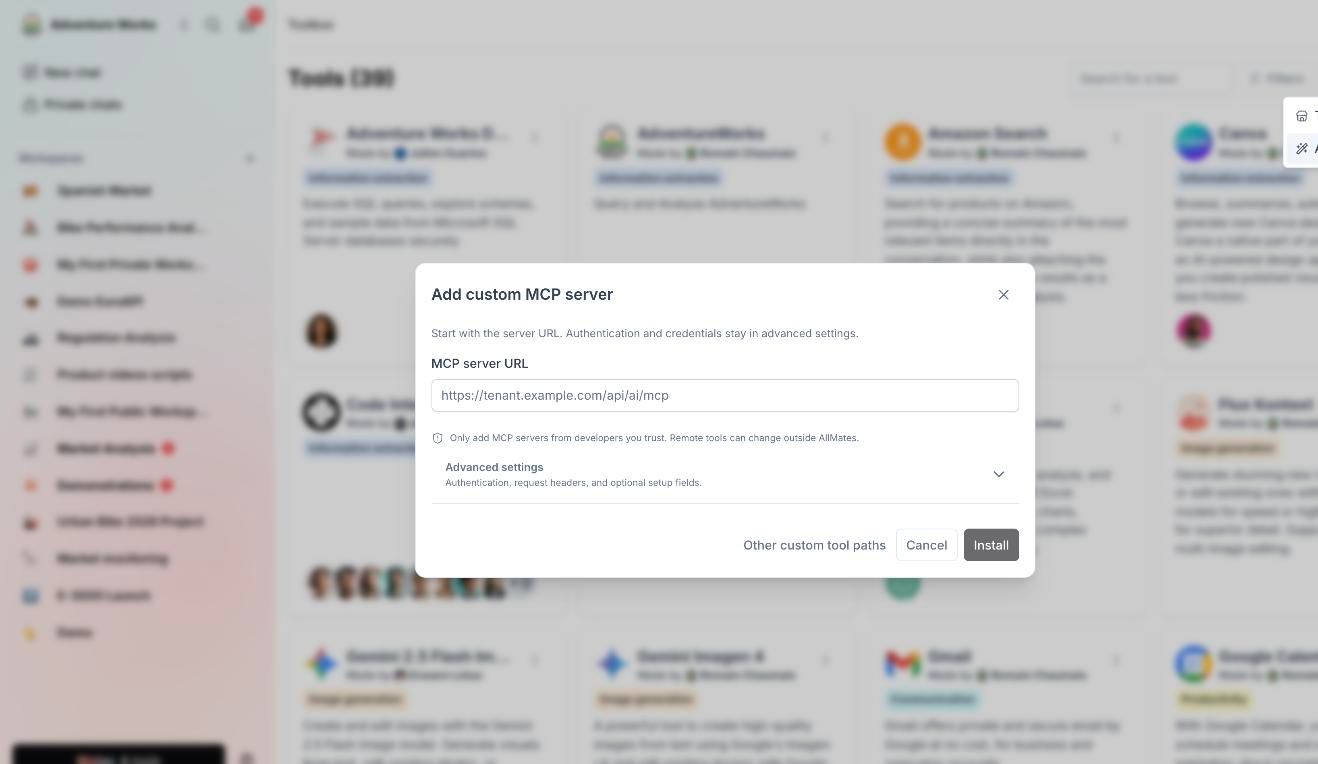Open Adventure Works workspace switcher arrow
The image size is (1318, 764).
pyautogui.click(x=184, y=25)
